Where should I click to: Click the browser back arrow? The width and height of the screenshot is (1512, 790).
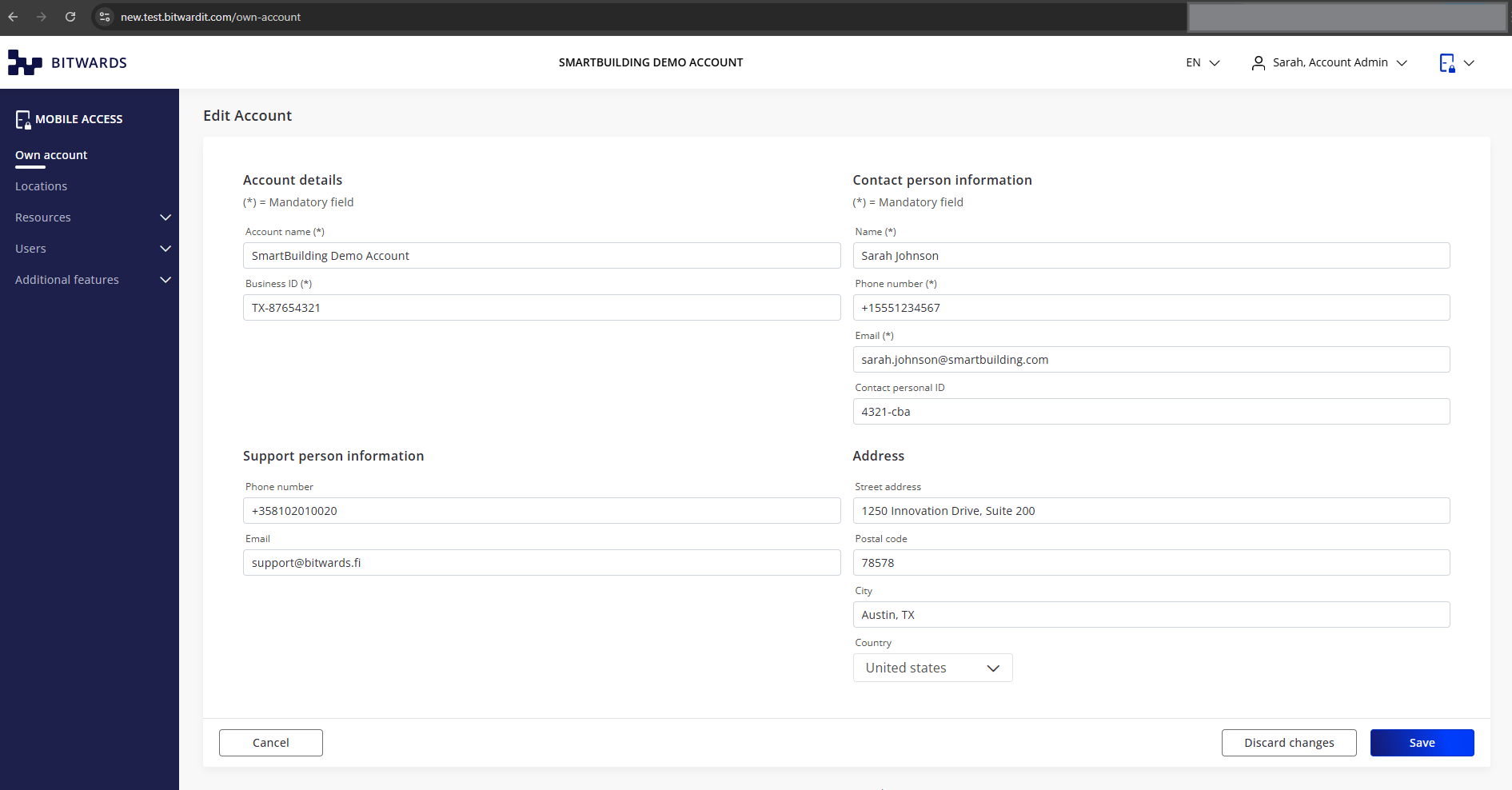point(13,17)
